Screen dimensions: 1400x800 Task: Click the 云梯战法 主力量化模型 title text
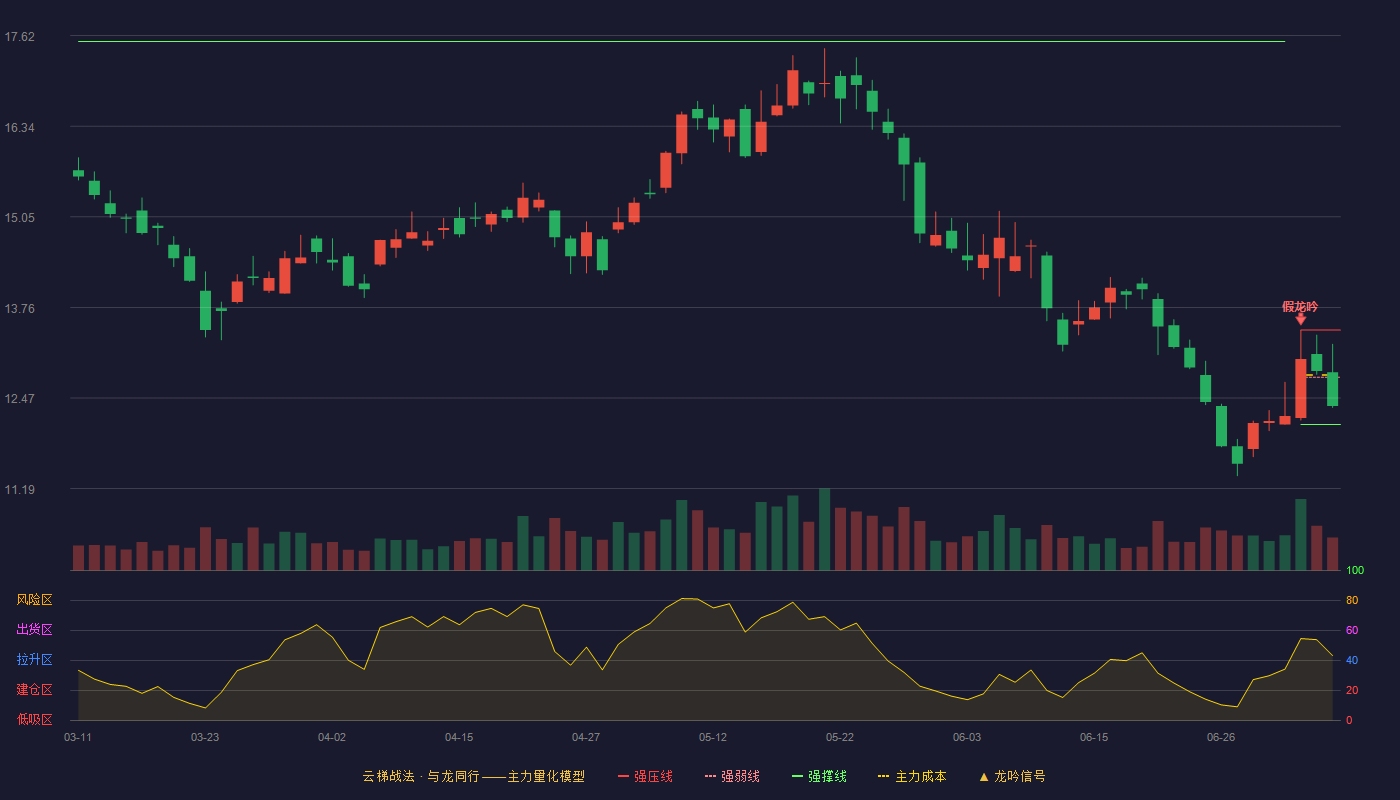[x=474, y=776]
